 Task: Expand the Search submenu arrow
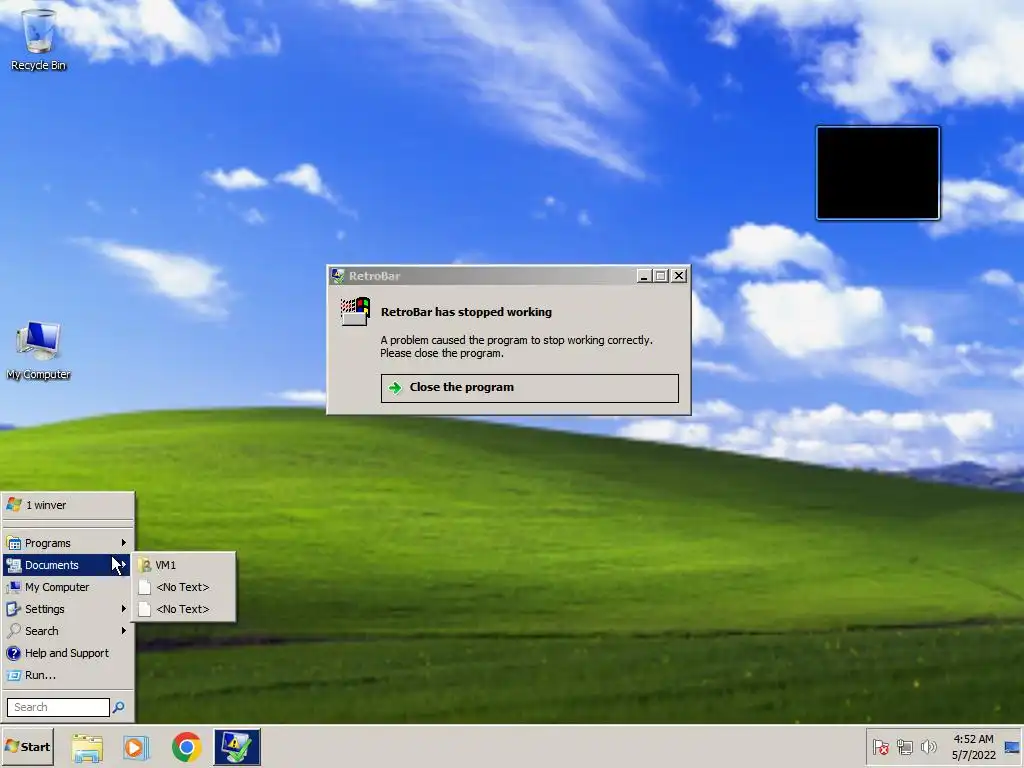coord(123,631)
